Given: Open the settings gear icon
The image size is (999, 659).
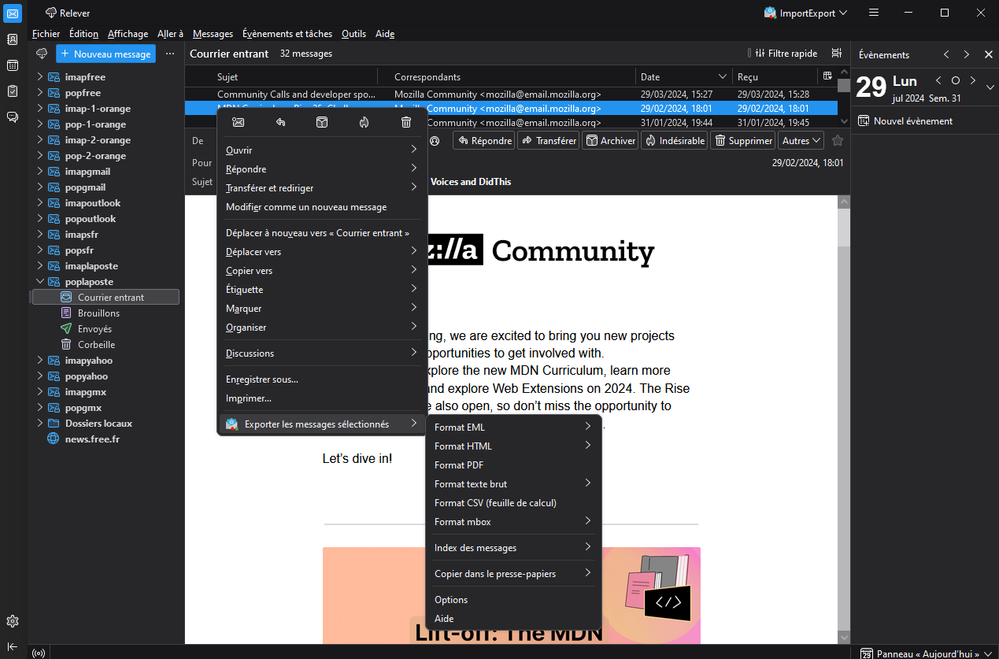Looking at the screenshot, I should [13, 621].
